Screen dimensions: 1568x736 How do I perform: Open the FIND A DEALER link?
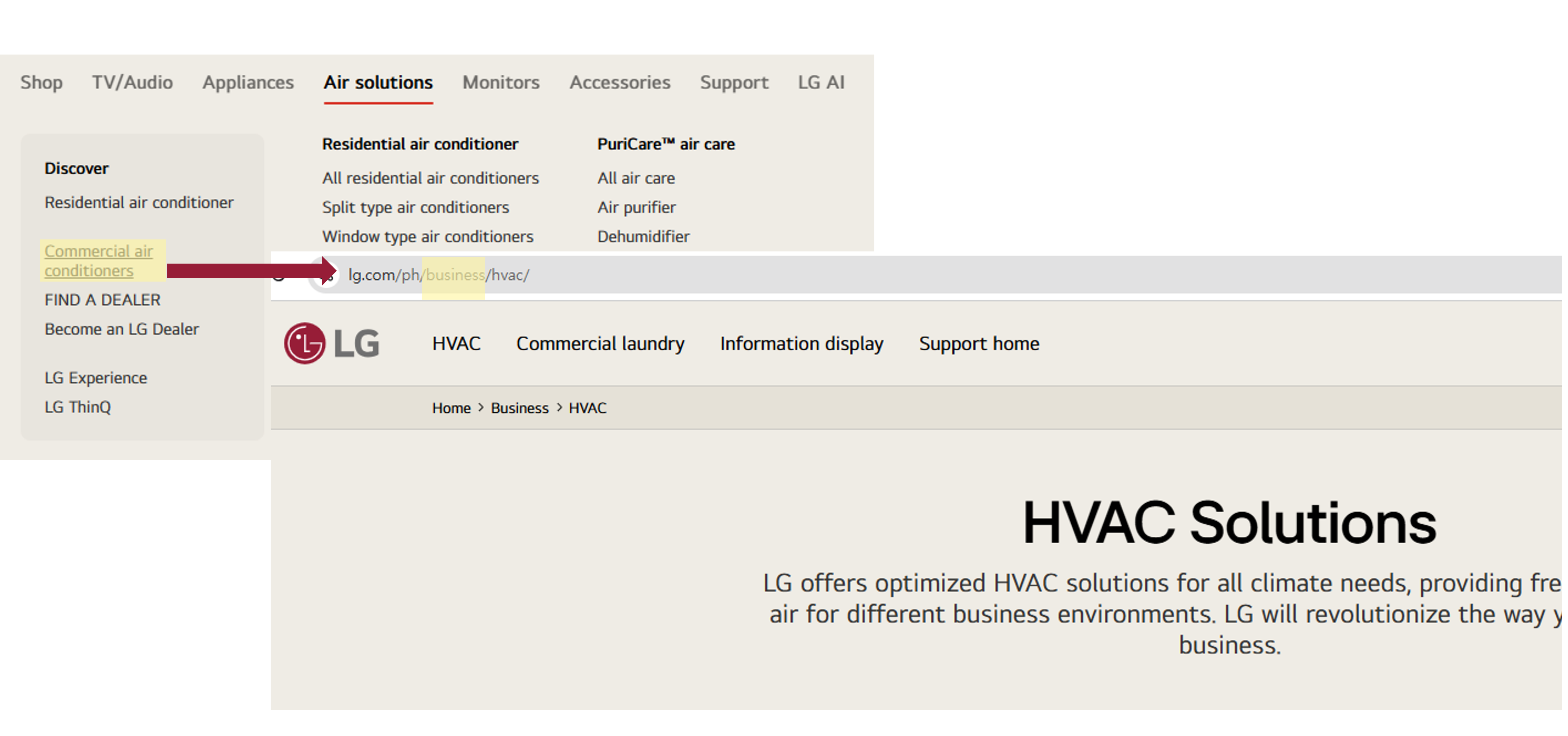(102, 300)
